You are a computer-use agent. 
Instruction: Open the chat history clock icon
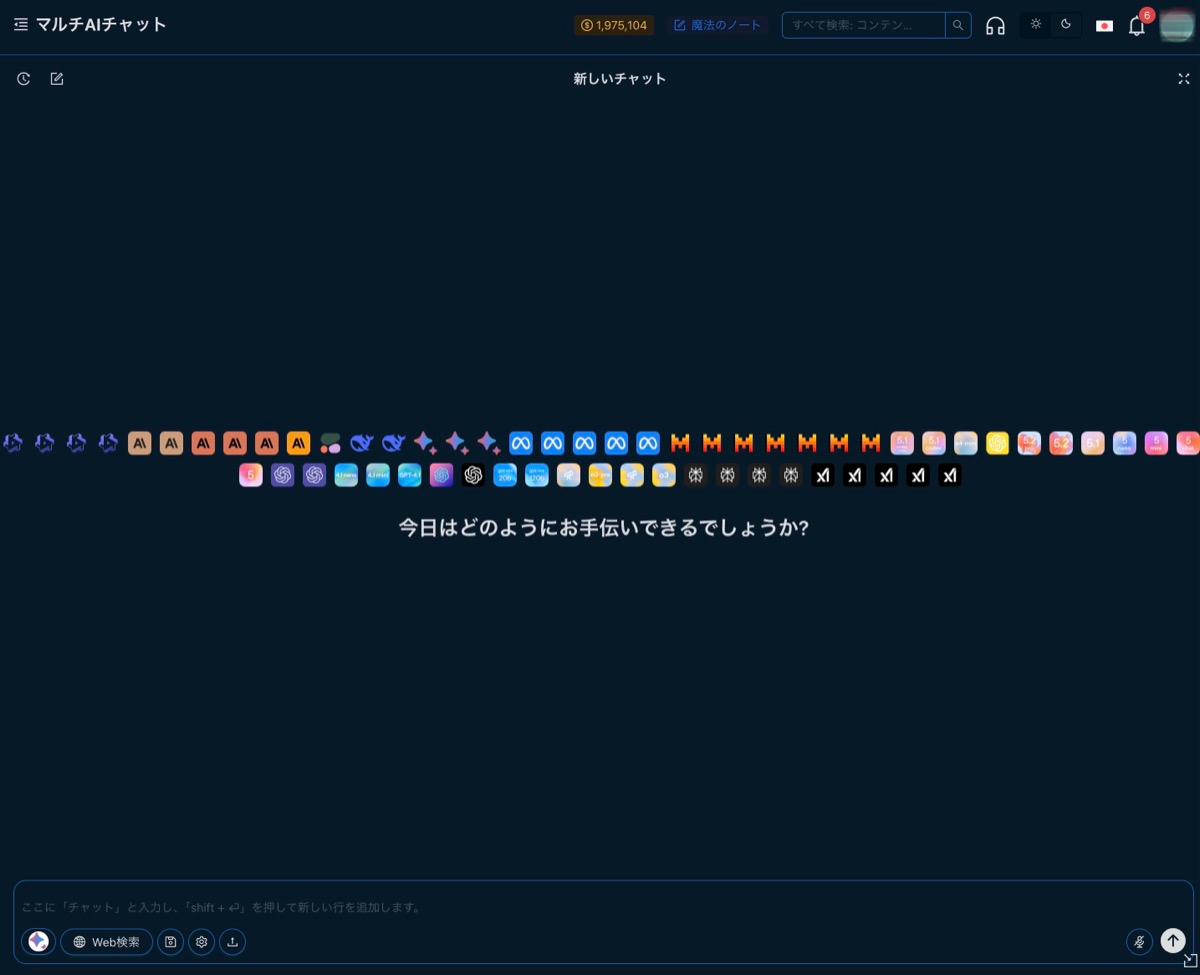[x=23, y=79]
